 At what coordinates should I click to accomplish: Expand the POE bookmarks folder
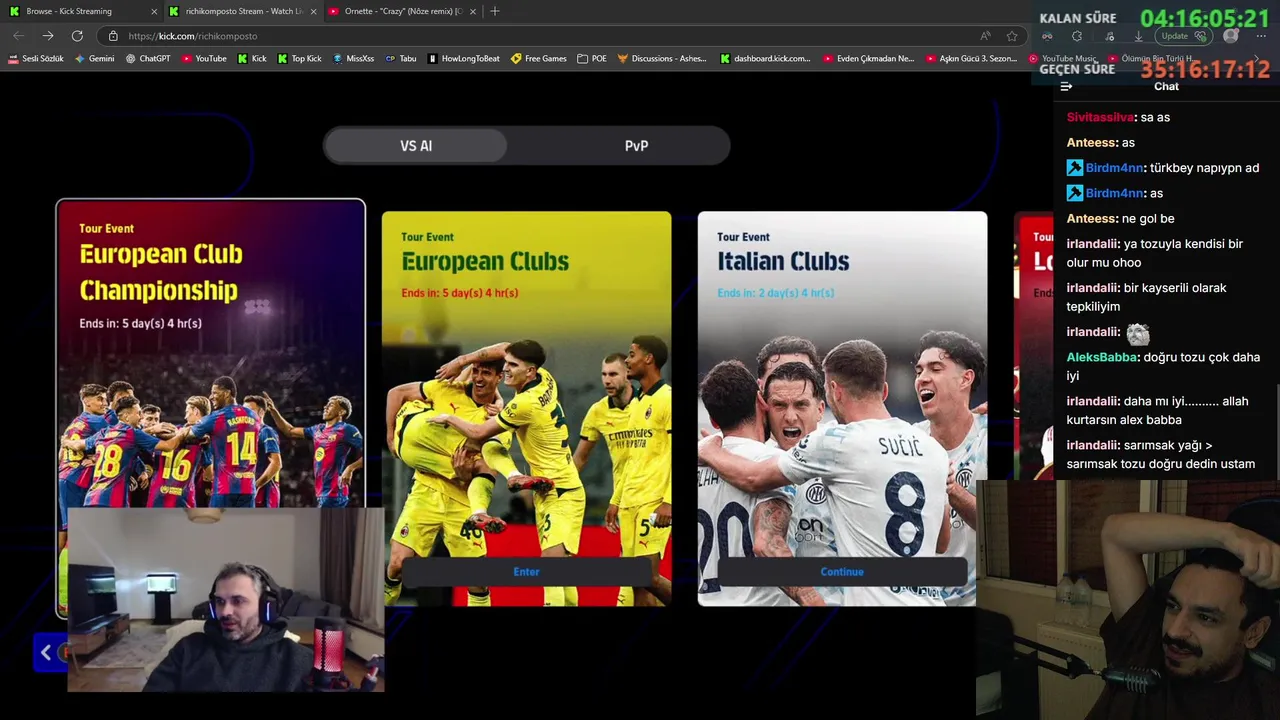[x=592, y=59]
